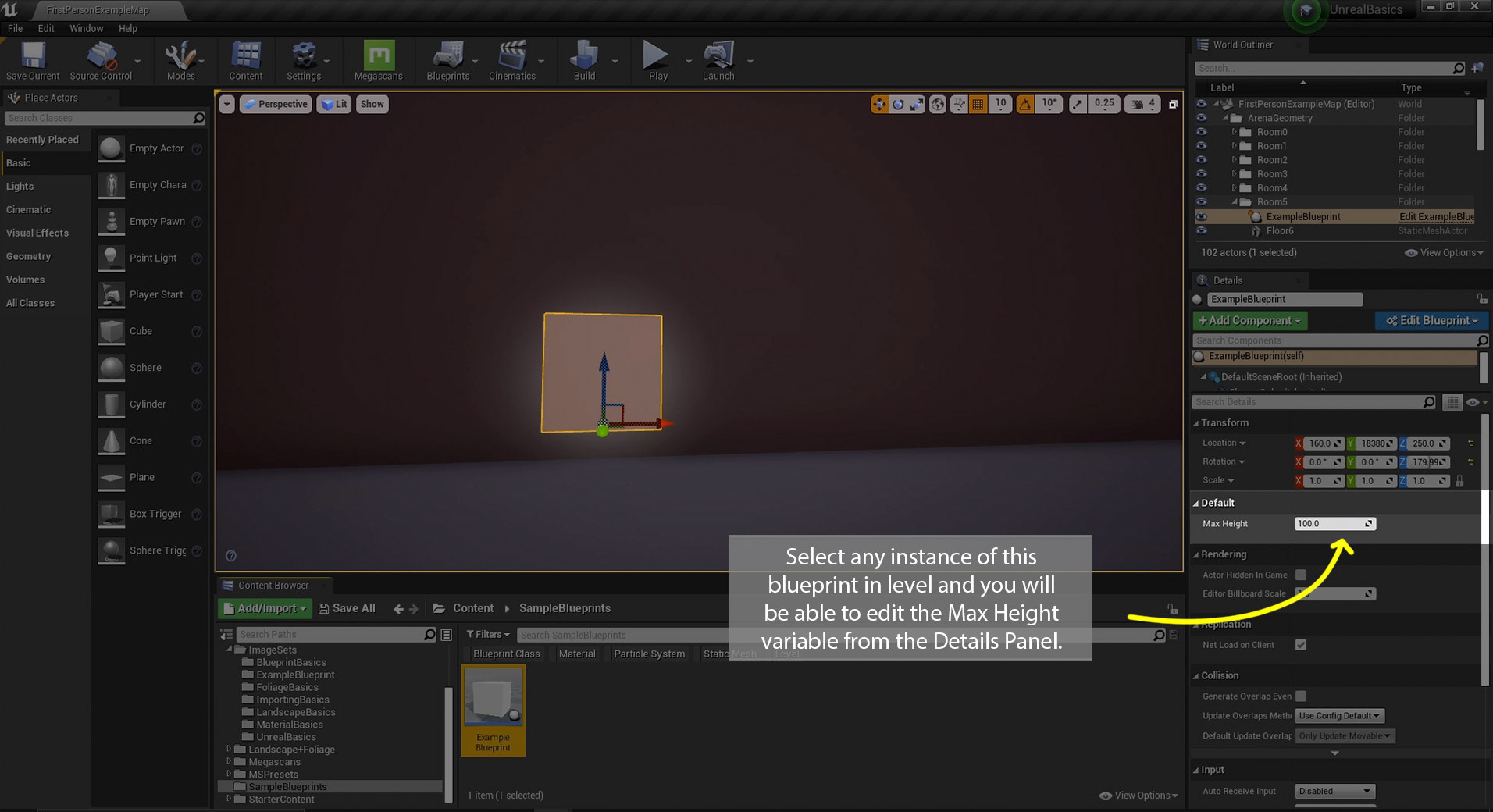Open the Filters dropdown in Content Browser
This screenshot has height=812, width=1493.
pos(488,635)
